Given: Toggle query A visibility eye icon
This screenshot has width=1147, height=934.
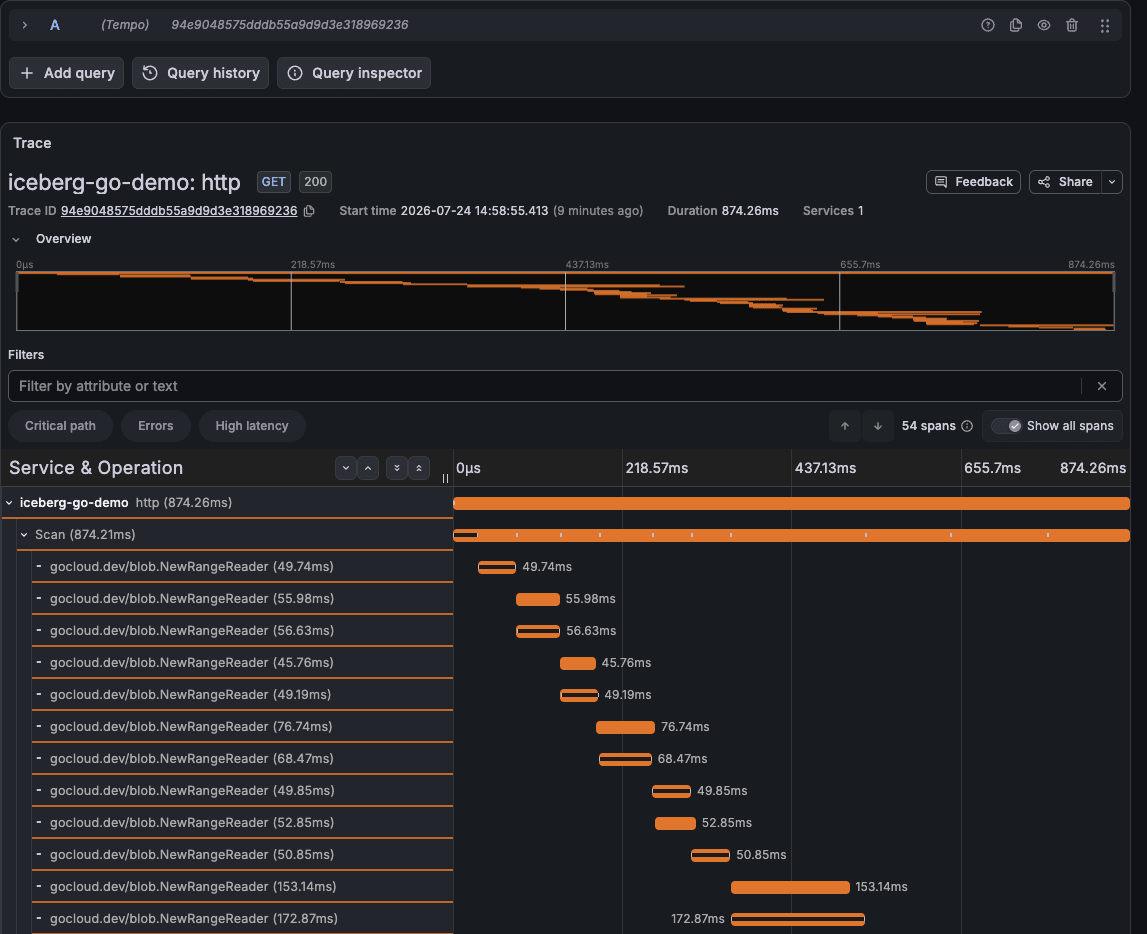Looking at the screenshot, I should click(1044, 25).
